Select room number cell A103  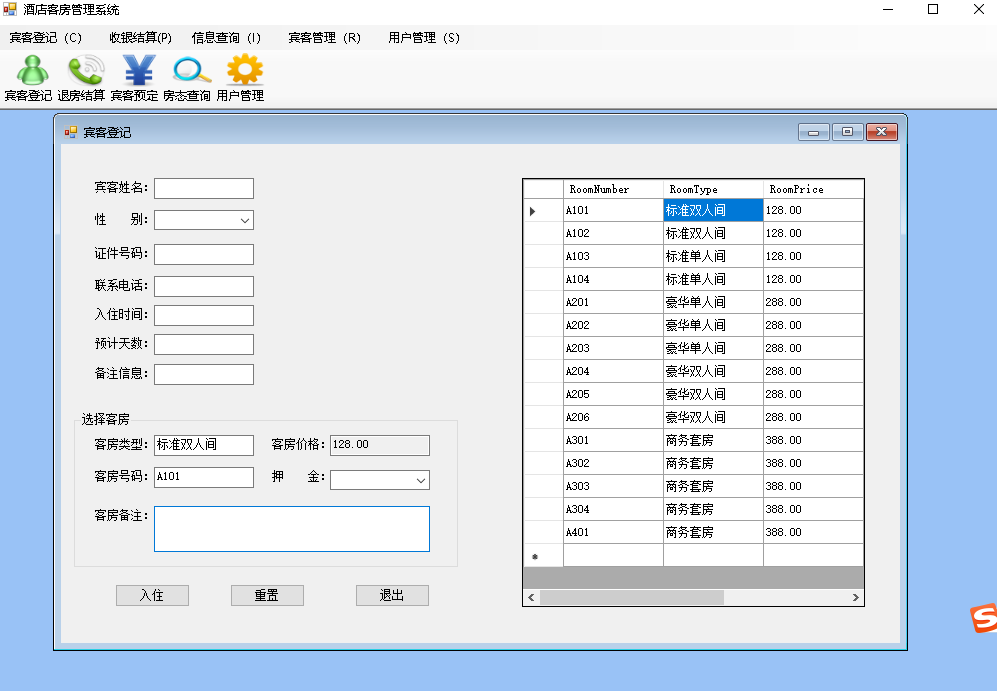614,256
